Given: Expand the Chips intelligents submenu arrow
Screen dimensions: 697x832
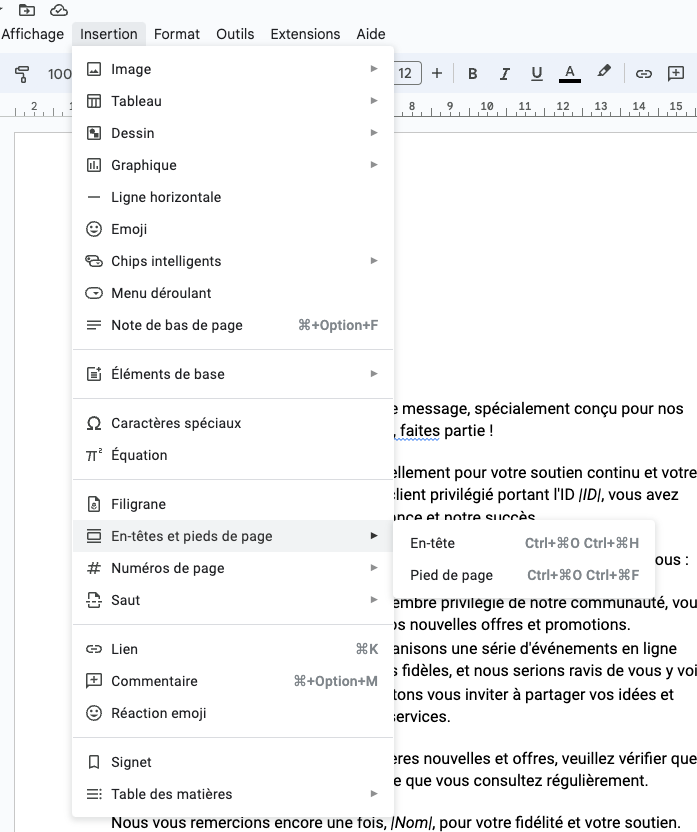Looking at the screenshot, I should (x=374, y=261).
